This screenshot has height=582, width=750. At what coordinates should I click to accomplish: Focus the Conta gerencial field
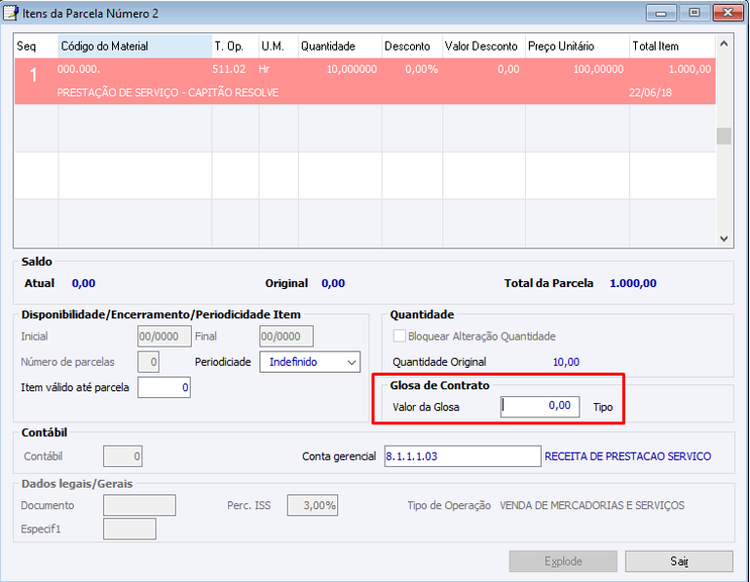point(463,456)
